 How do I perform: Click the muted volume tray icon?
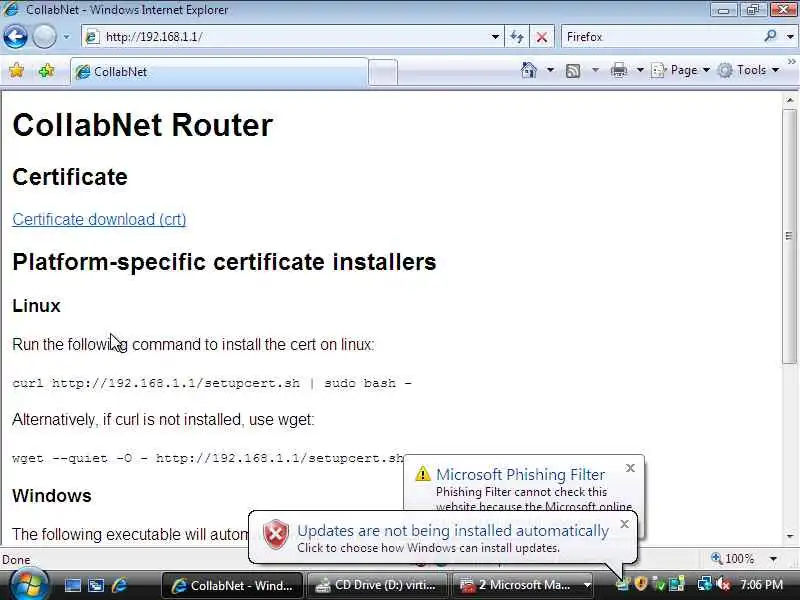pyautogui.click(x=723, y=584)
